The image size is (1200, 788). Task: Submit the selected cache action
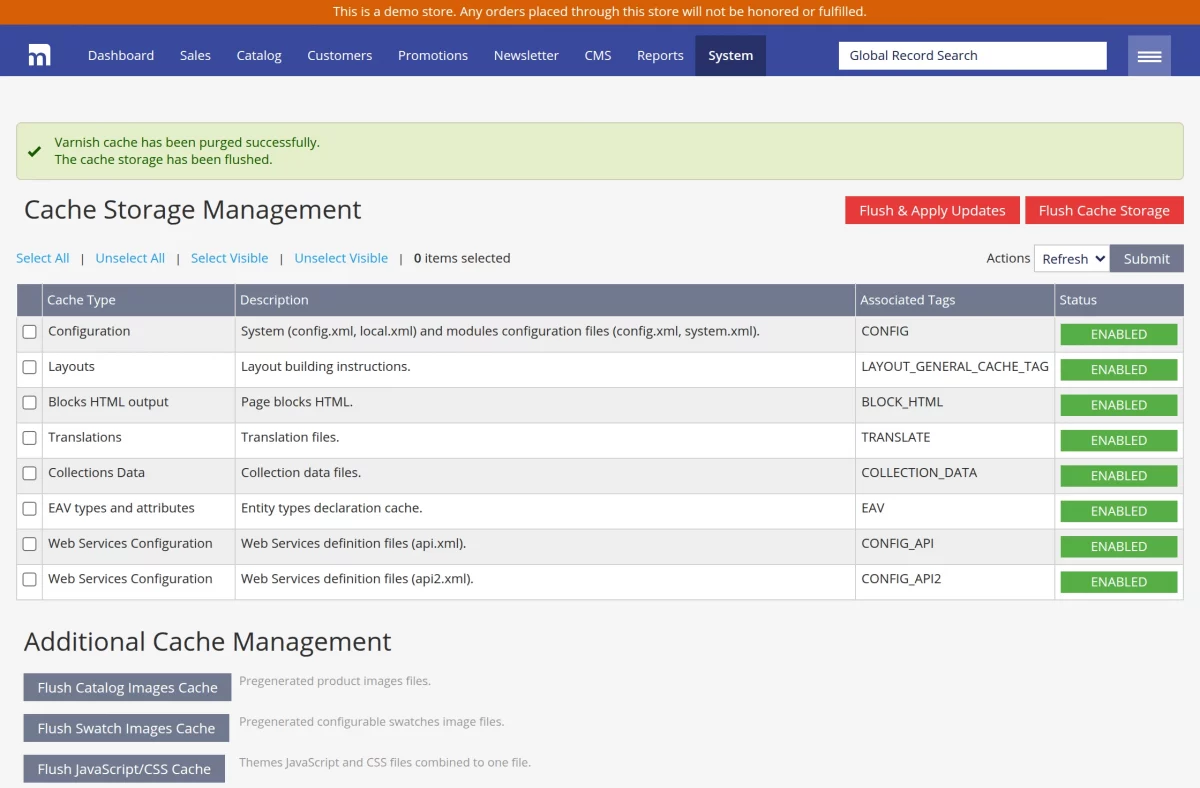tap(1146, 258)
